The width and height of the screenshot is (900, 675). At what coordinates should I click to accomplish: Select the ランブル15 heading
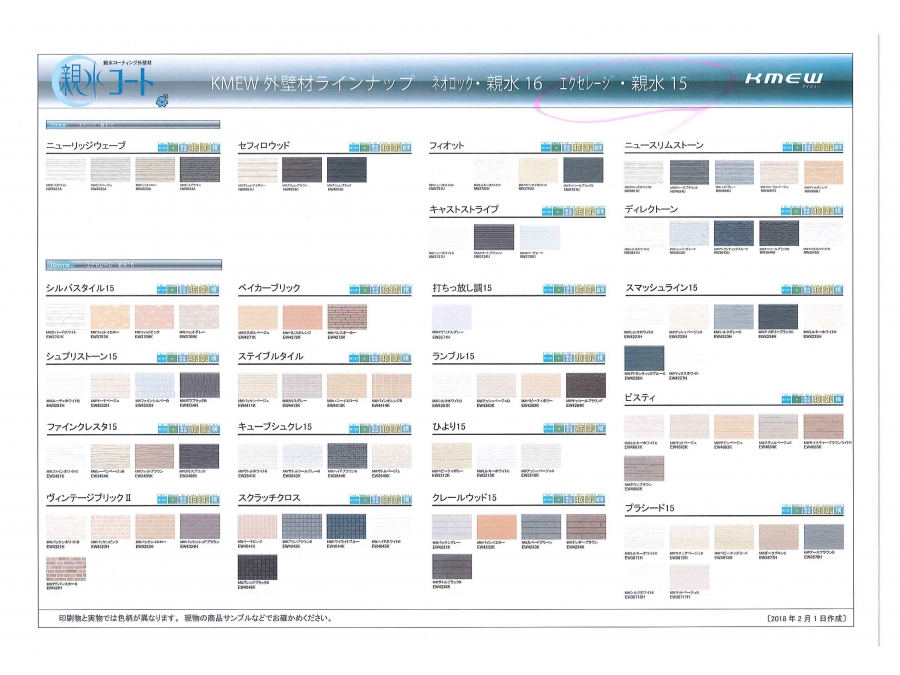(453, 356)
